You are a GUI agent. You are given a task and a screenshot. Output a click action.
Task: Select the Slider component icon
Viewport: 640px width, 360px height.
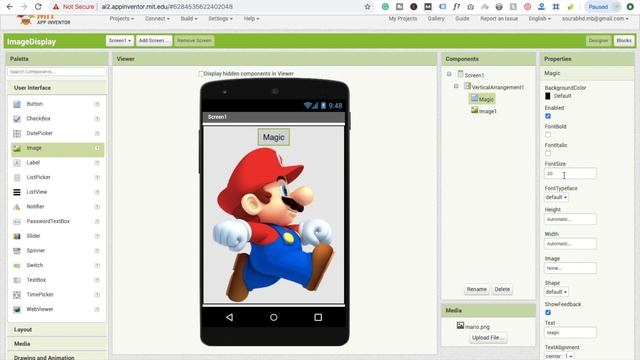[x=17, y=236]
